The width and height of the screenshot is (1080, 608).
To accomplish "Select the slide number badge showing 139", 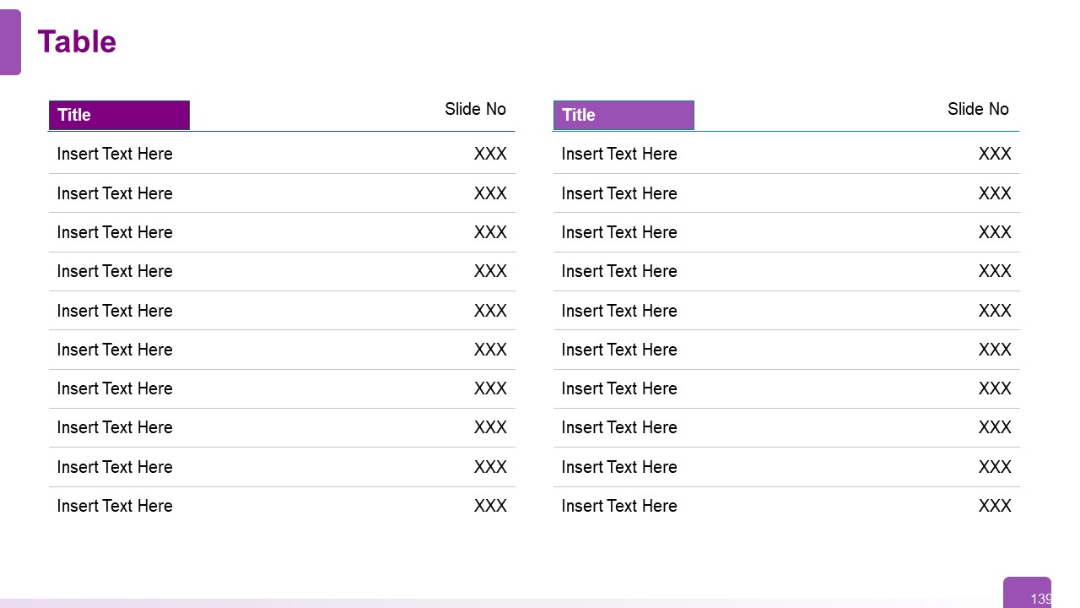I will pyautogui.click(x=1028, y=593).
